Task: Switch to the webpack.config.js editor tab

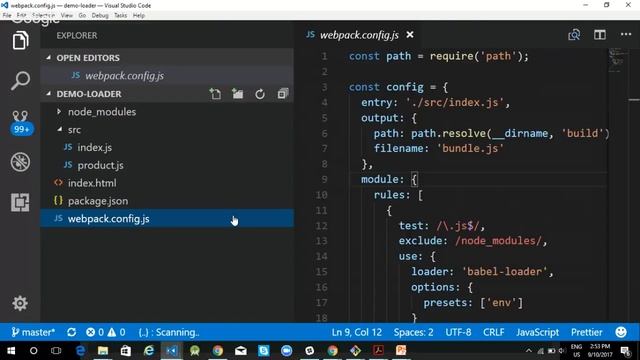Action: pyautogui.click(x=359, y=35)
